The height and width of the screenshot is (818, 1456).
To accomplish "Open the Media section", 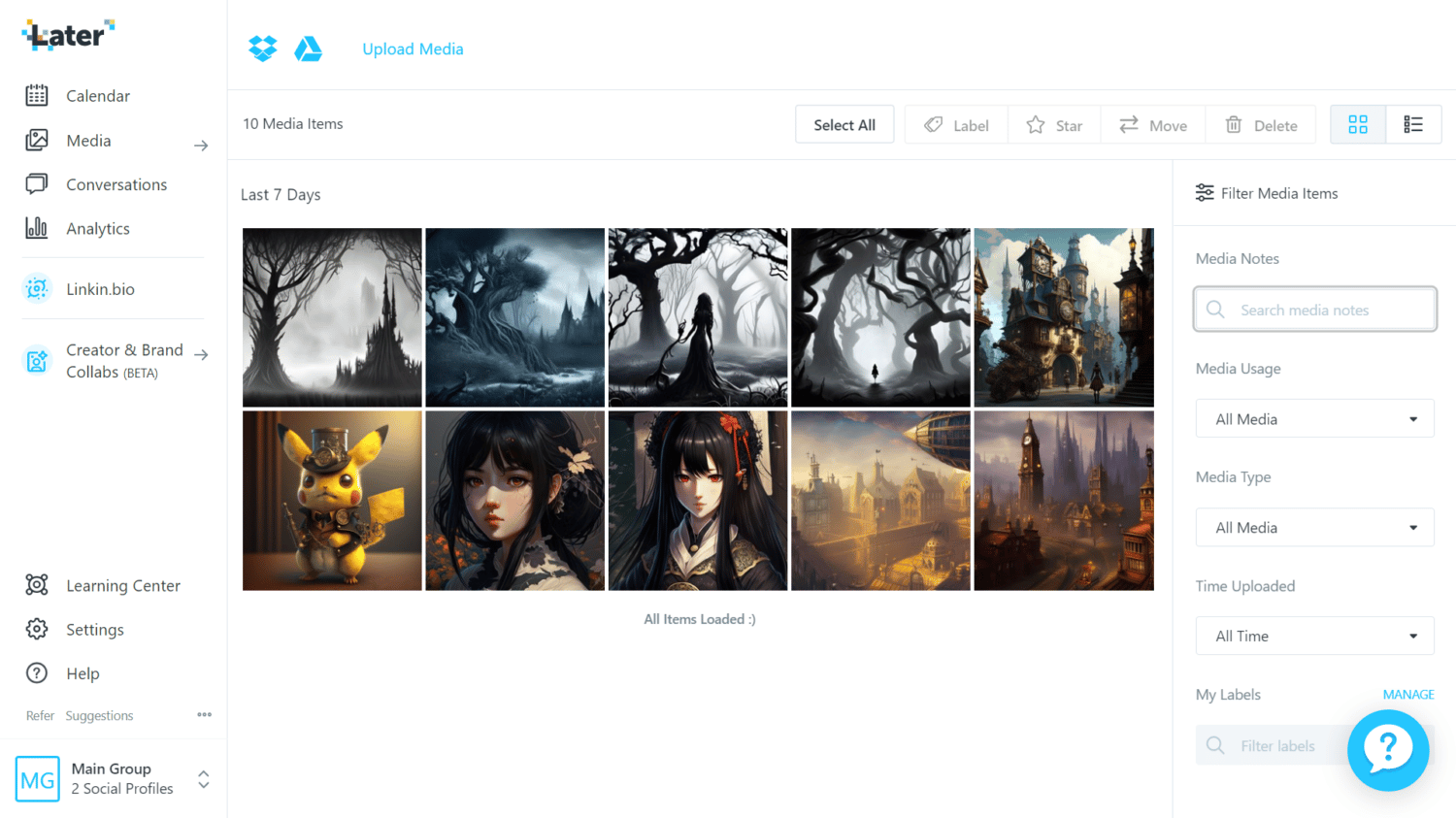I will (x=88, y=141).
